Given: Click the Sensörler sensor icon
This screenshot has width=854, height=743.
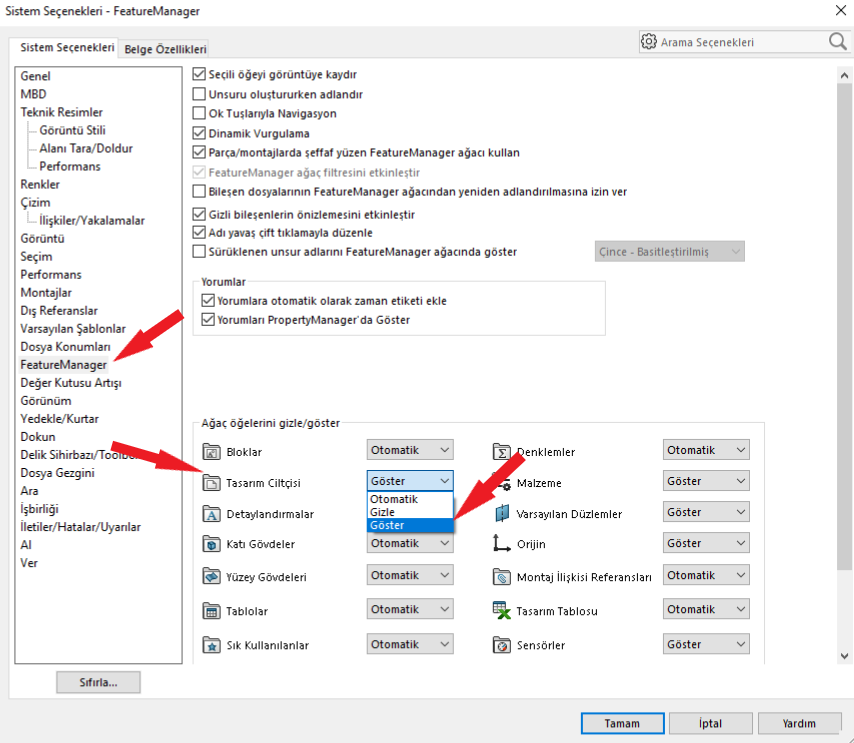Looking at the screenshot, I should (x=501, y=645).
